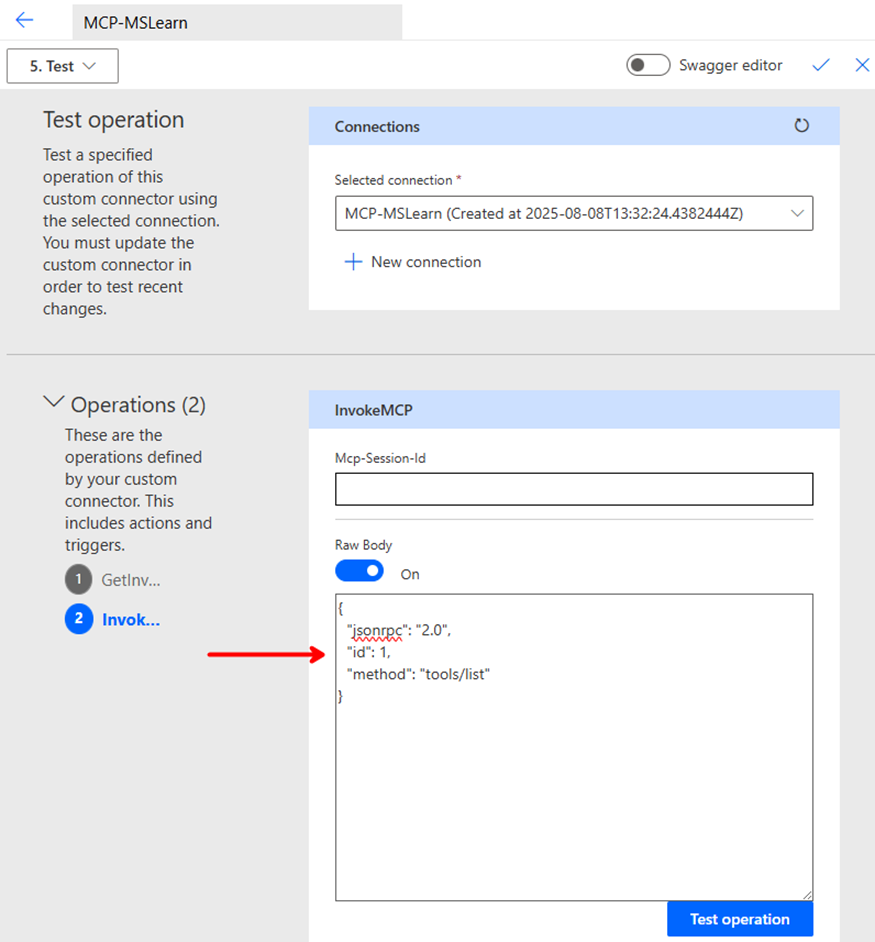Go back using the left arrow icon
Image resolution: width=875 pixels, height=942 pixels.
click(x=24, y=20)
